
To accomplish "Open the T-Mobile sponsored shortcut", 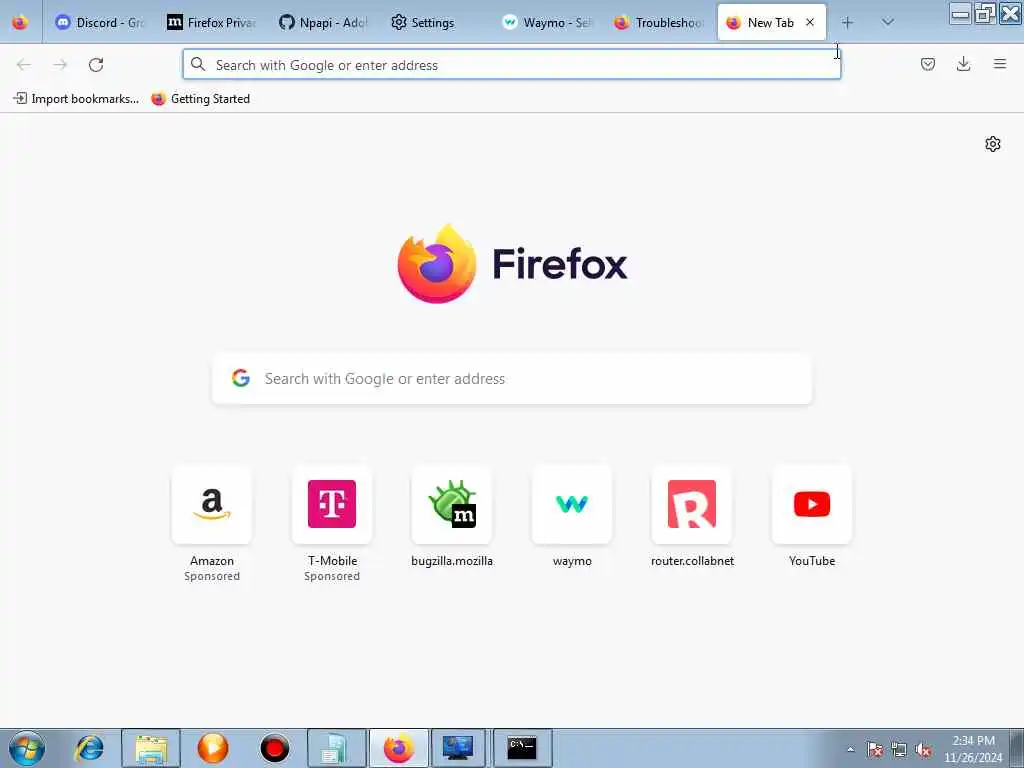I will (x=332, y=504).
